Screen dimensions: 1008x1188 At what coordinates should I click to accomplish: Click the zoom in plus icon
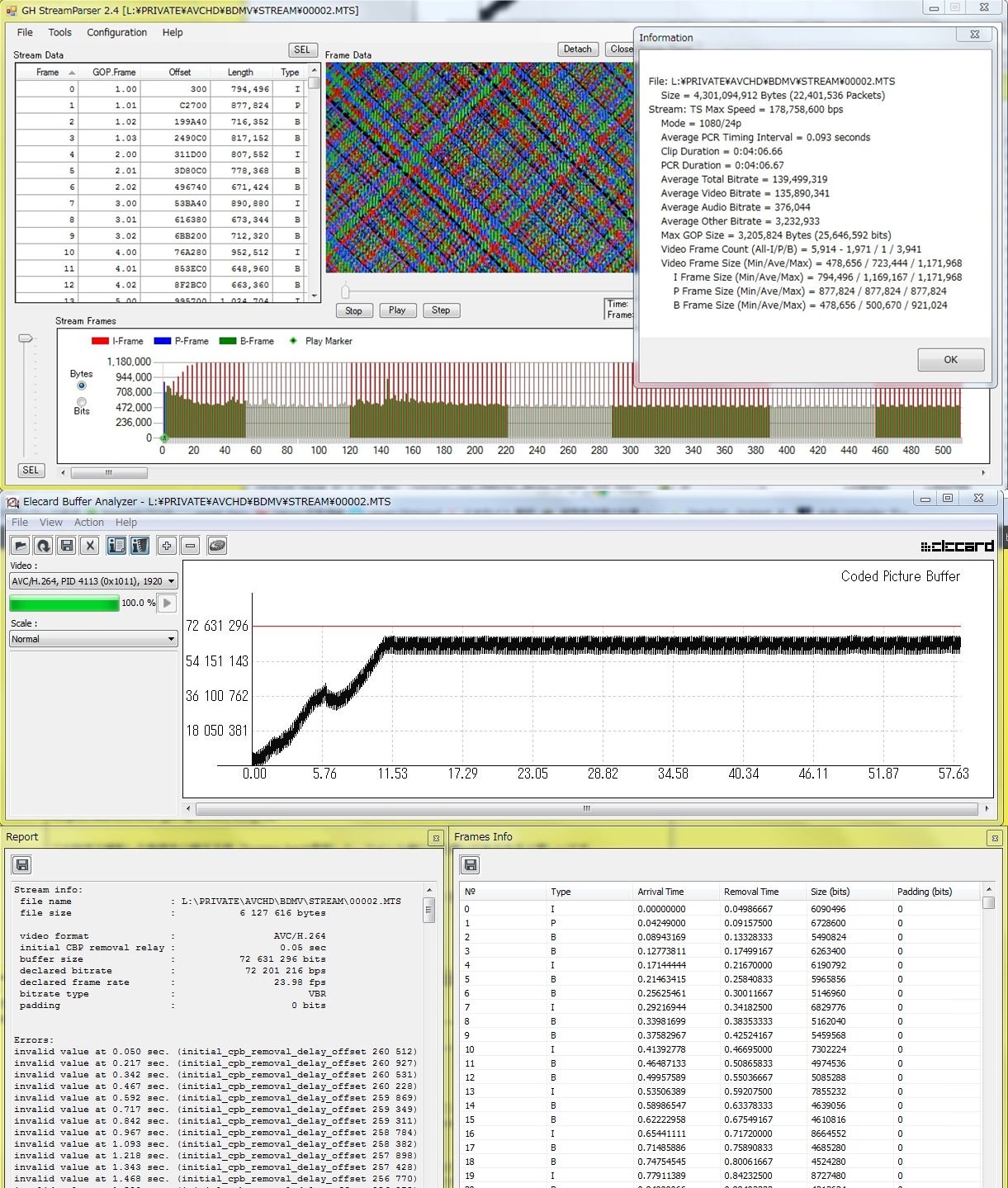[167, 546]
